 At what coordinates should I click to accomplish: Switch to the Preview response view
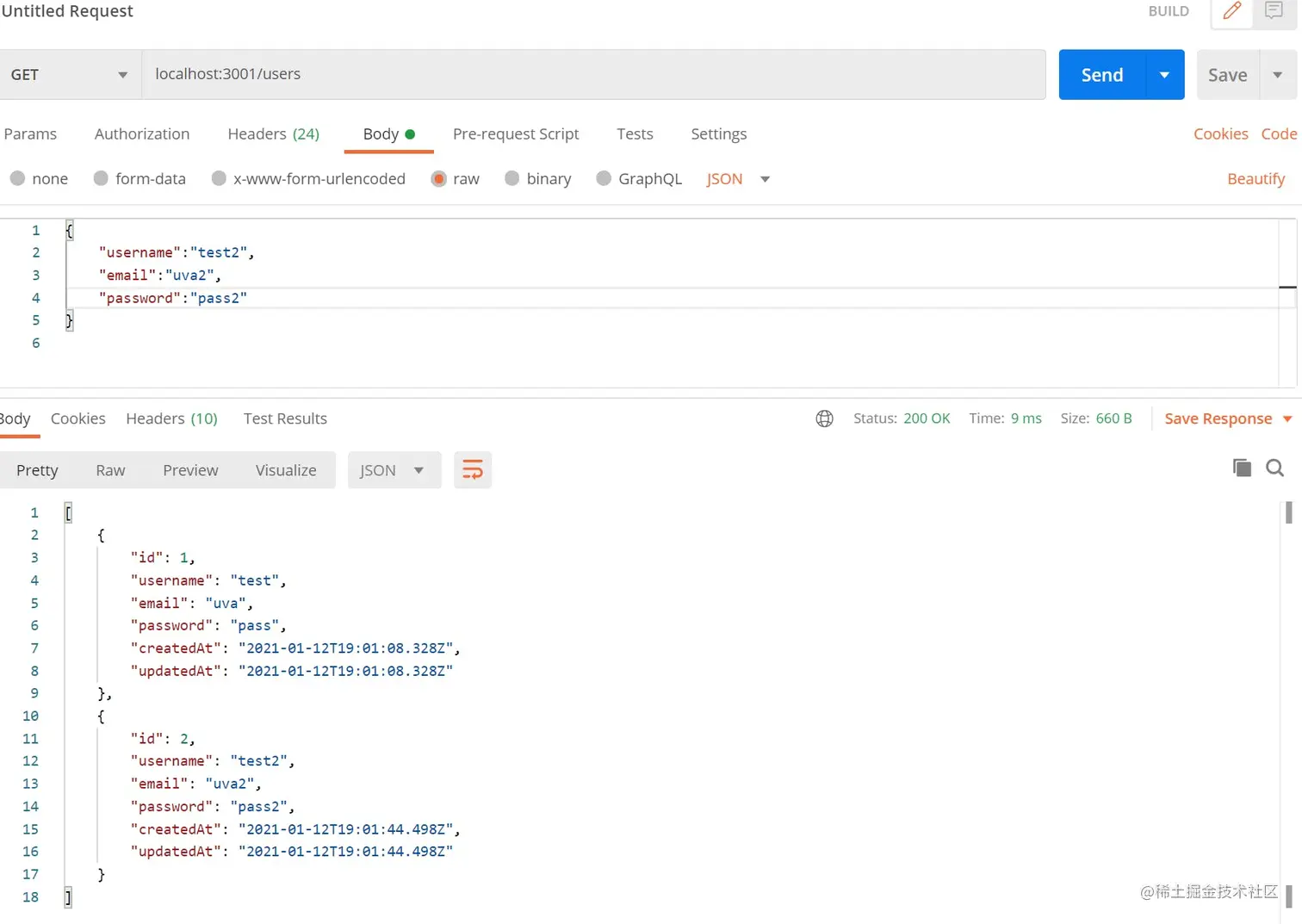(x=190, y=470)
